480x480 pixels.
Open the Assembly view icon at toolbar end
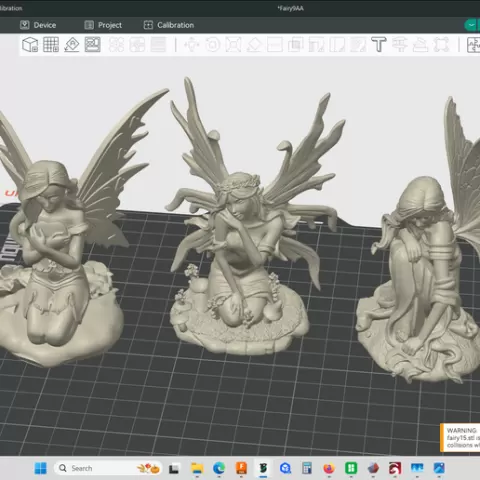473,45
